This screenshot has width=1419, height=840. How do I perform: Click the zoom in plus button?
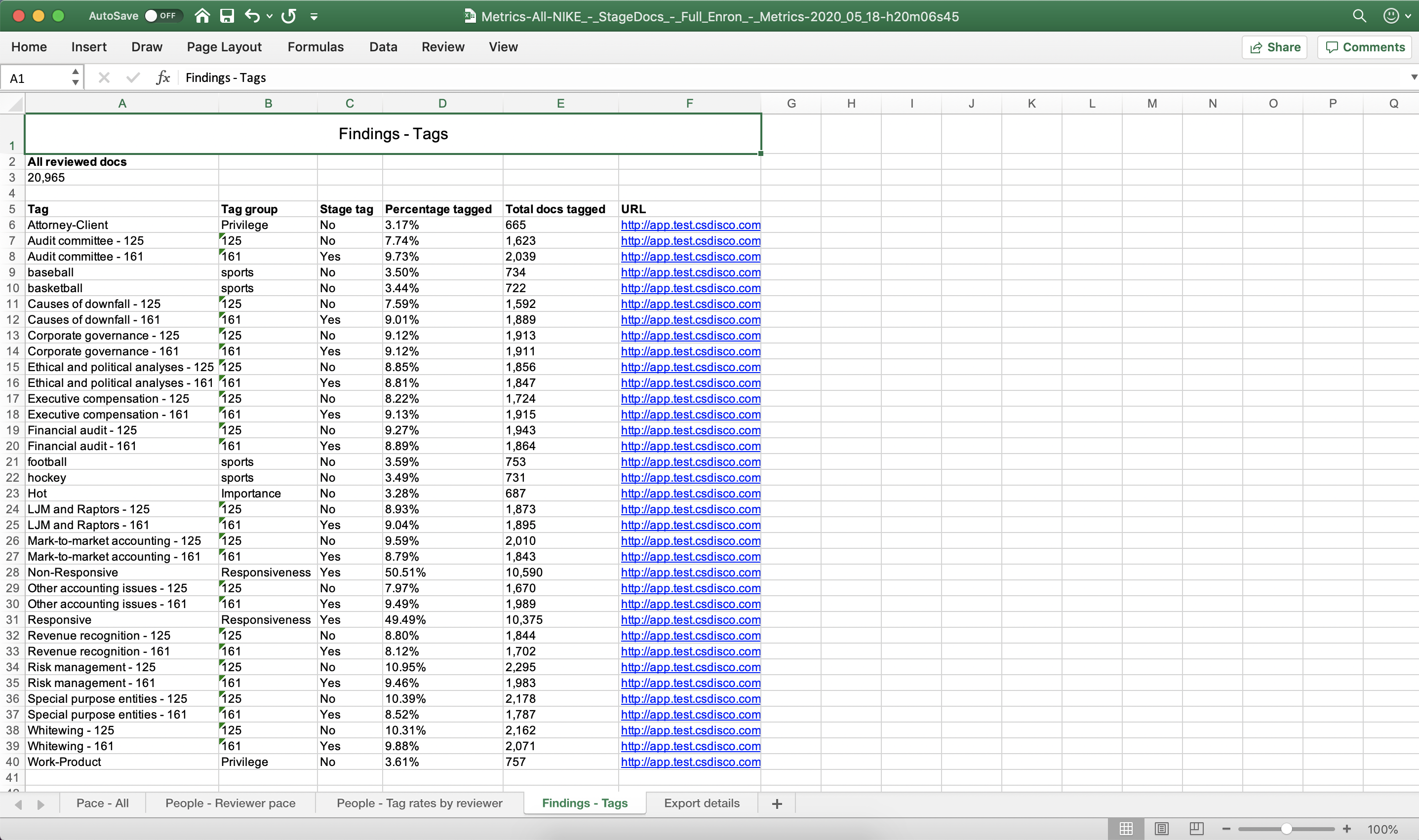1347,829
